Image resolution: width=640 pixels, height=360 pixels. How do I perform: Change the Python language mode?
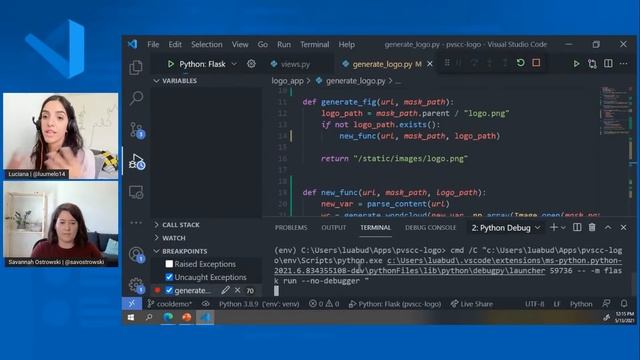(x=581, y=304)
